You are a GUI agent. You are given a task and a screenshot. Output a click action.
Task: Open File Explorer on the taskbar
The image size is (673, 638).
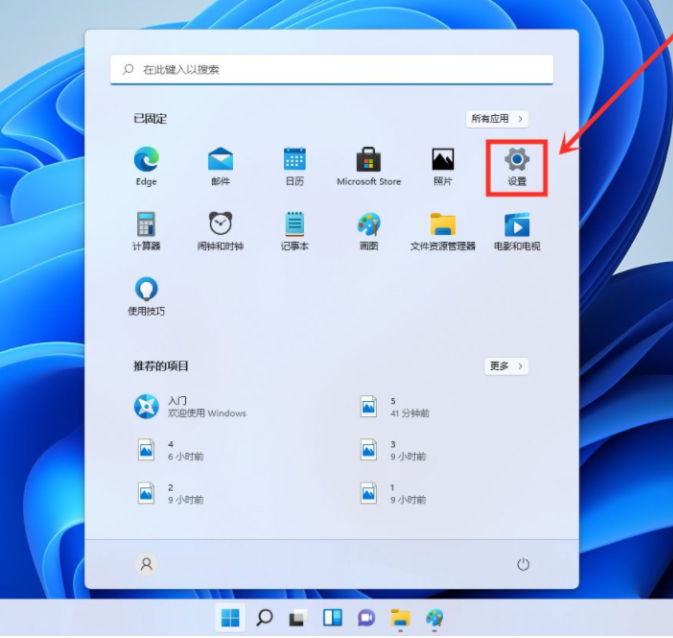pyautogui.click(x=400, y=618)
